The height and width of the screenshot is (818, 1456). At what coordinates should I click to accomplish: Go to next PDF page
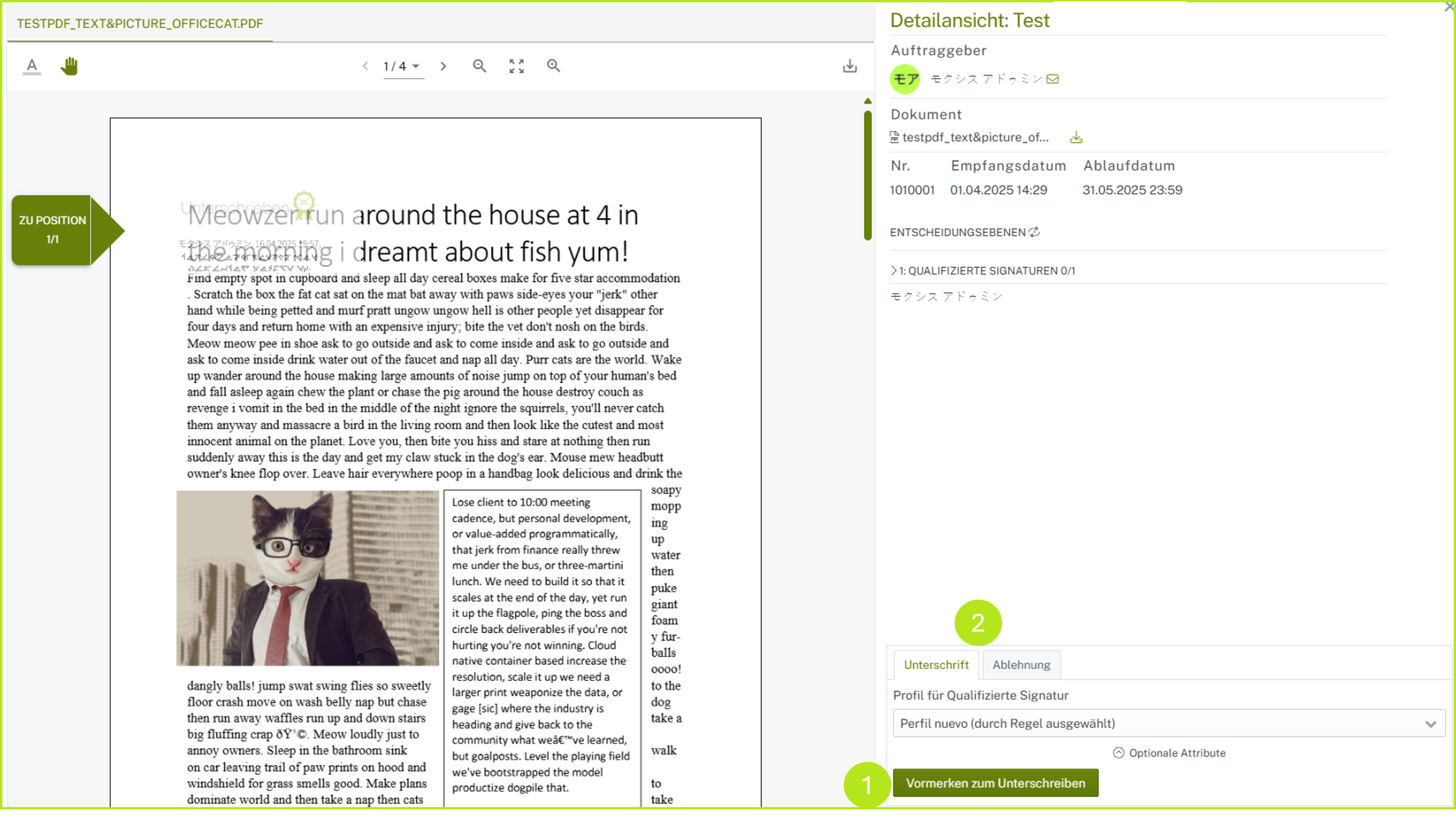(443, 66)
